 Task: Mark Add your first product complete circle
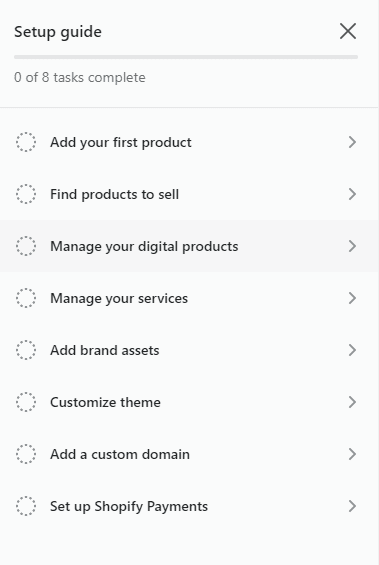click(26, 142)
